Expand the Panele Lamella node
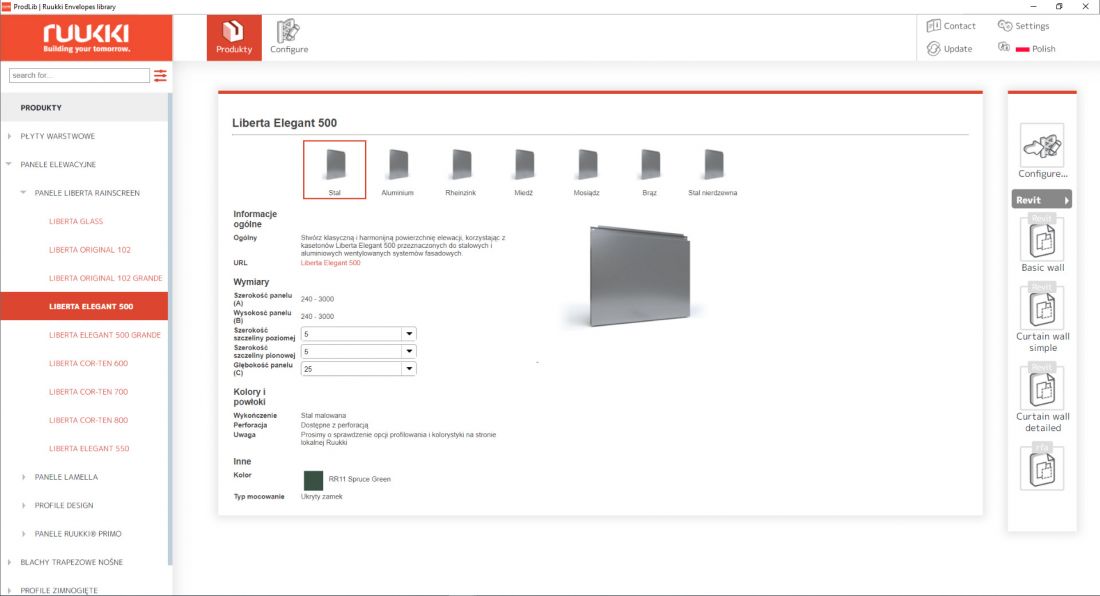This screenshot has height=596, width=1100. click(23, 477)
